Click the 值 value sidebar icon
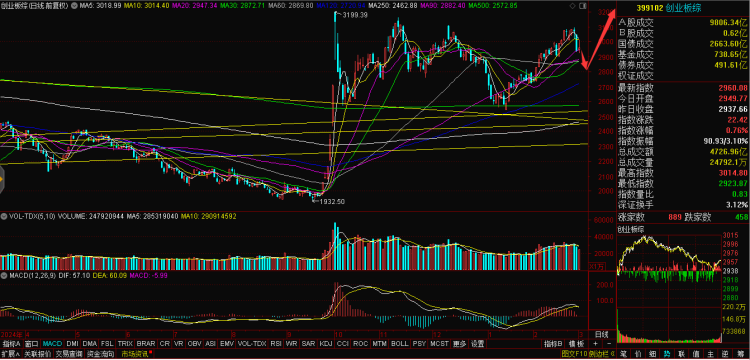The height and width of the screenshot is (360, 750). click(696, 354)
